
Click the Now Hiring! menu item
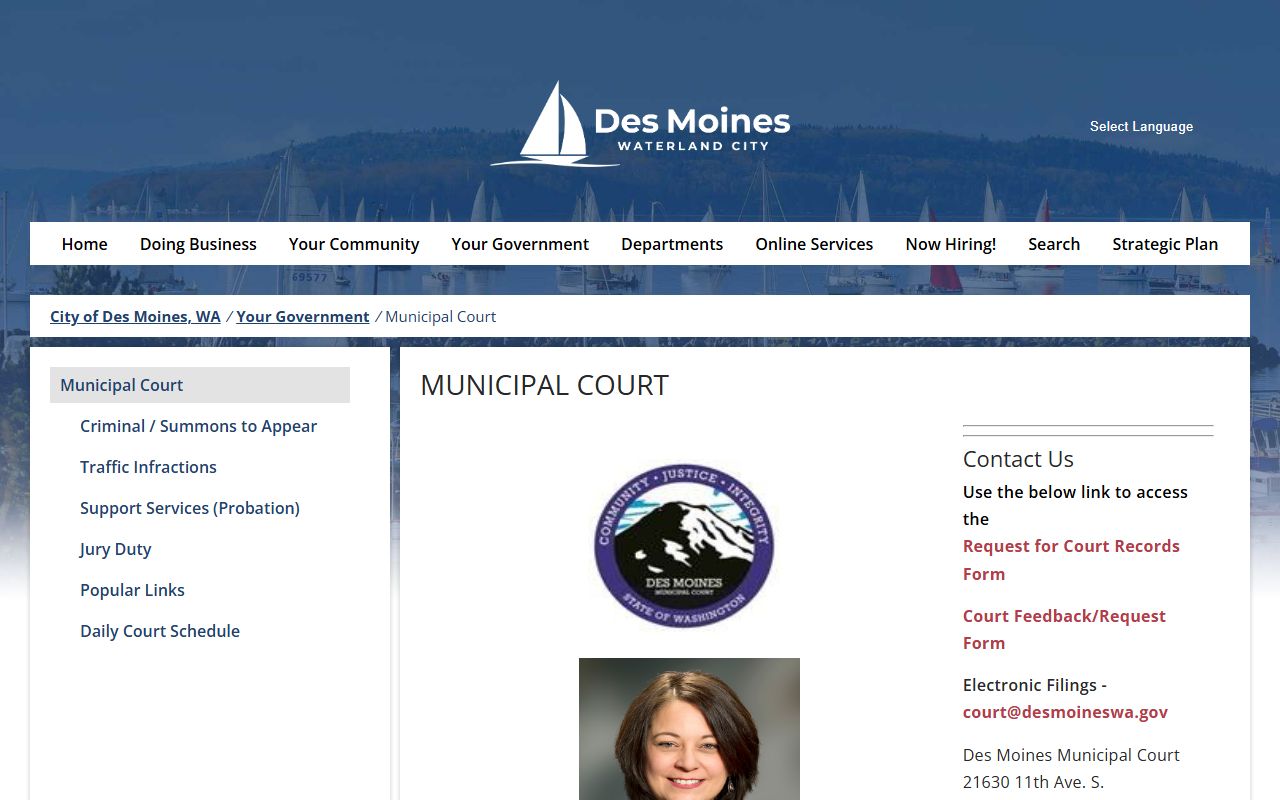951,244
